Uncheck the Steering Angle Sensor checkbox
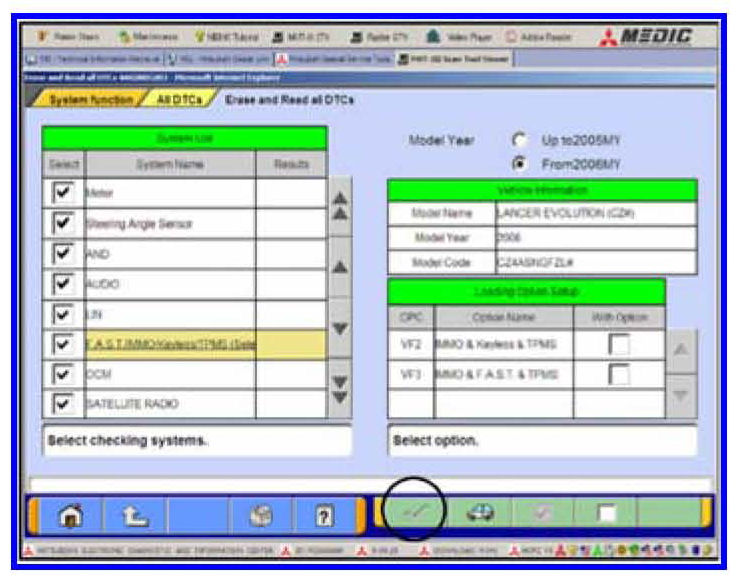 (x=63, y=223)
